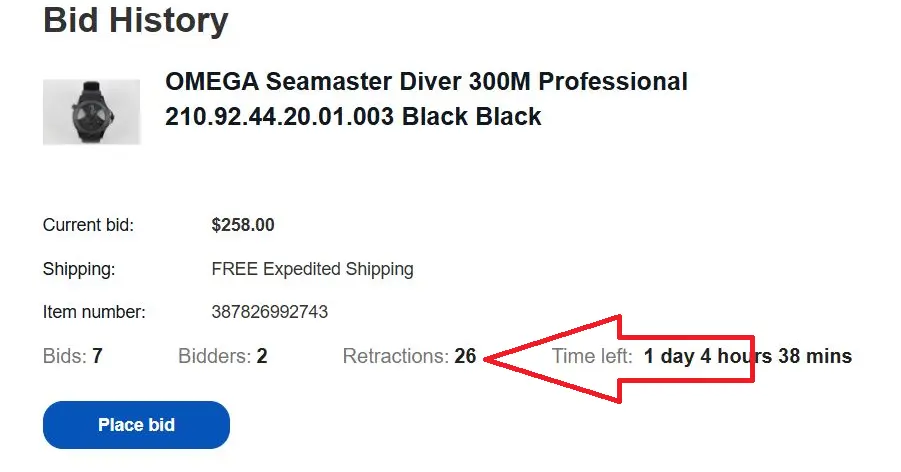Click the bids count of 7
The height and width of the screenshot is (472, 901).
(x=98, y=356)
